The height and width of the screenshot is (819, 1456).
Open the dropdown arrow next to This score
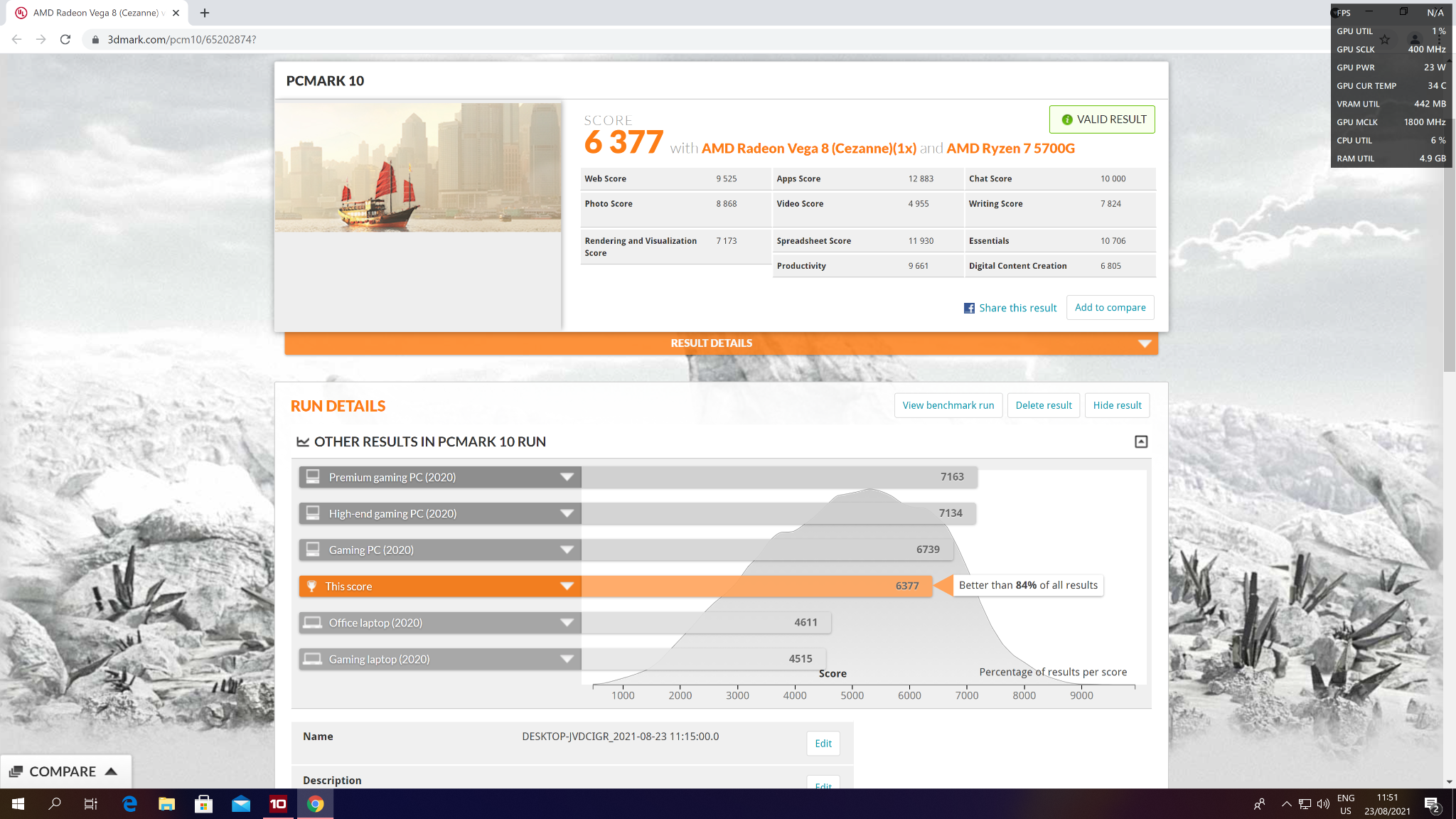pyautogui.click(x=567, y=586)
